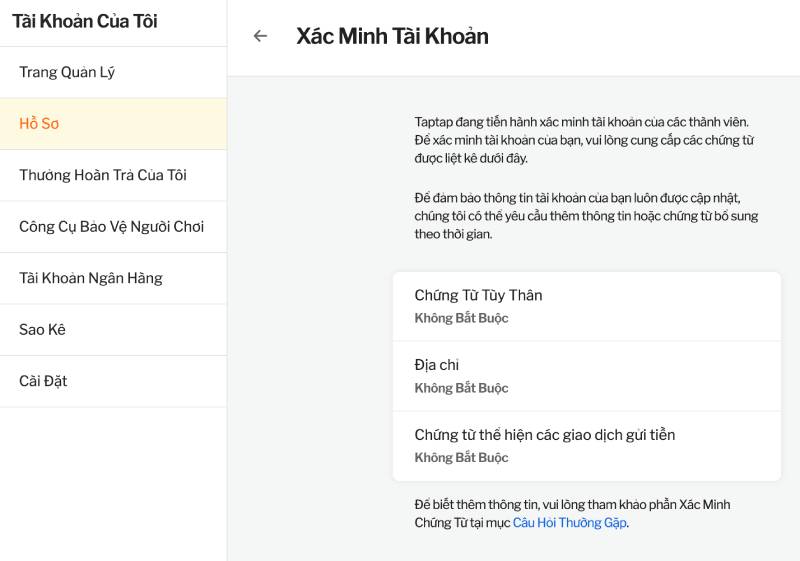This screenshot has width=800, height=561.
Task: Click the Tài Khoản Của Tôi sidebar heading
Action: pos(85,21)
